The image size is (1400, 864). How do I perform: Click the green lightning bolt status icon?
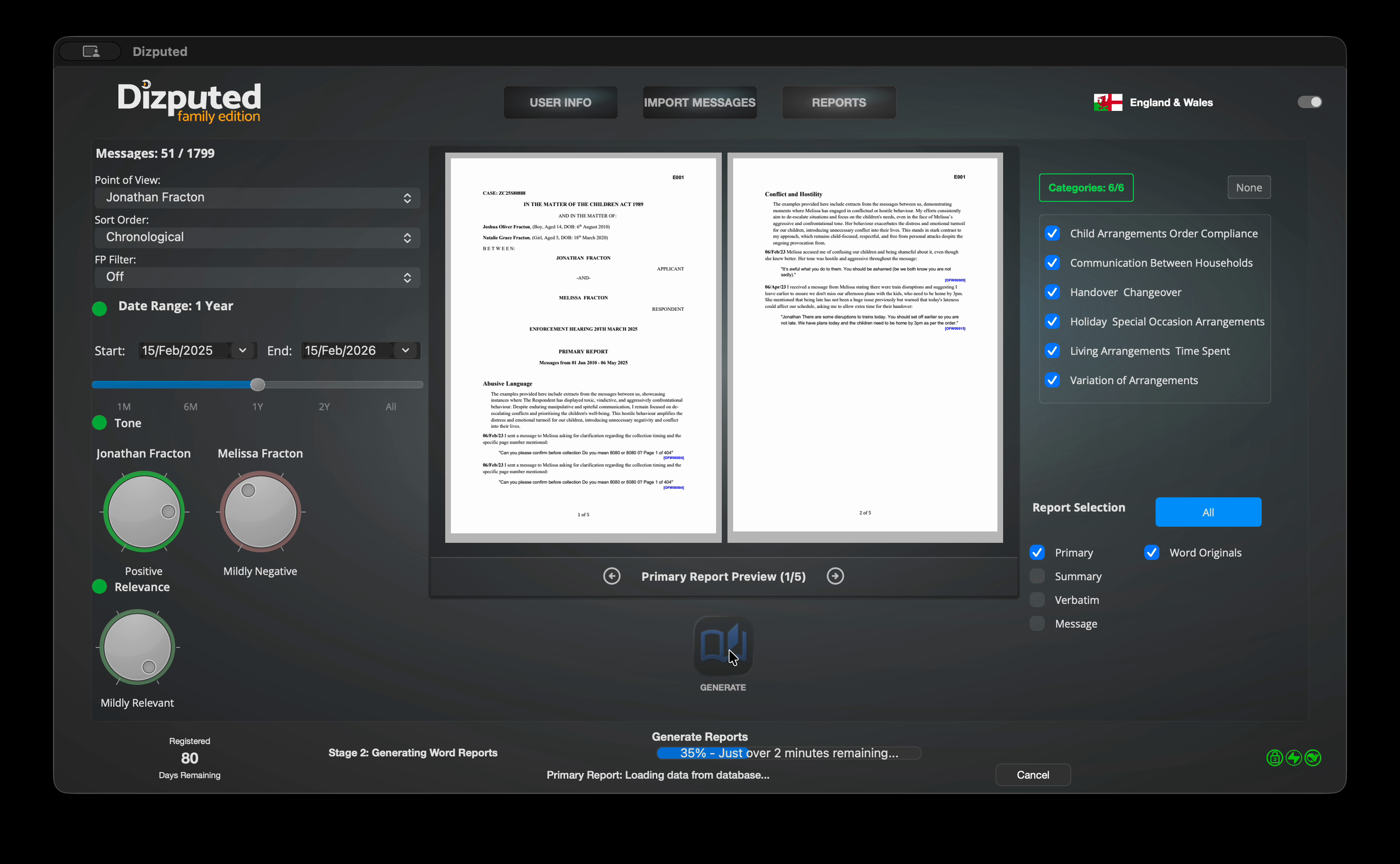coord(1293,758)
